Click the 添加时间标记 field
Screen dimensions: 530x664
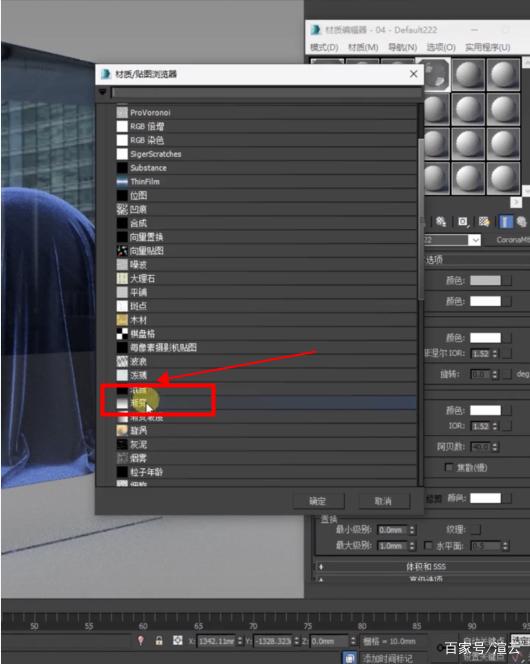click(387, 658)
